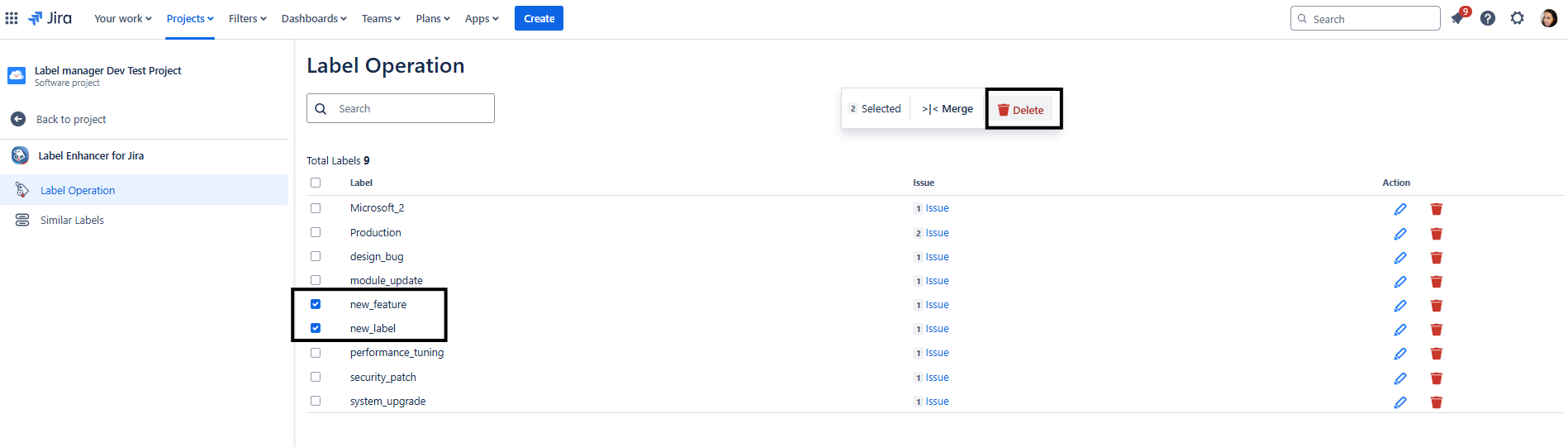Edit the performance_tuning label with the pencil icon
The height and width of the screenshot is (447, 1568).
[1400, 354]
